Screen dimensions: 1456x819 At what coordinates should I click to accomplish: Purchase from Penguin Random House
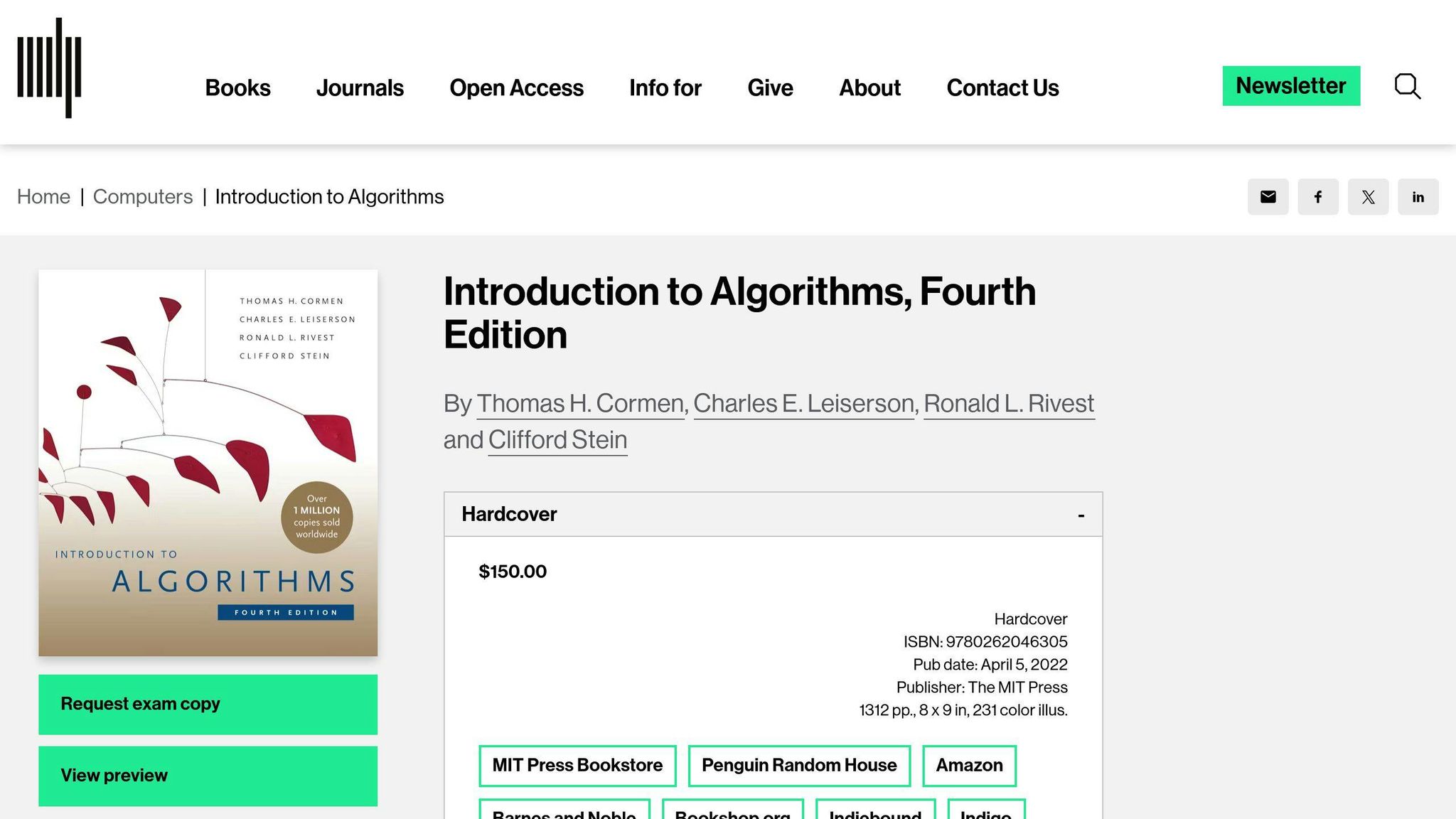click(799, 766)
